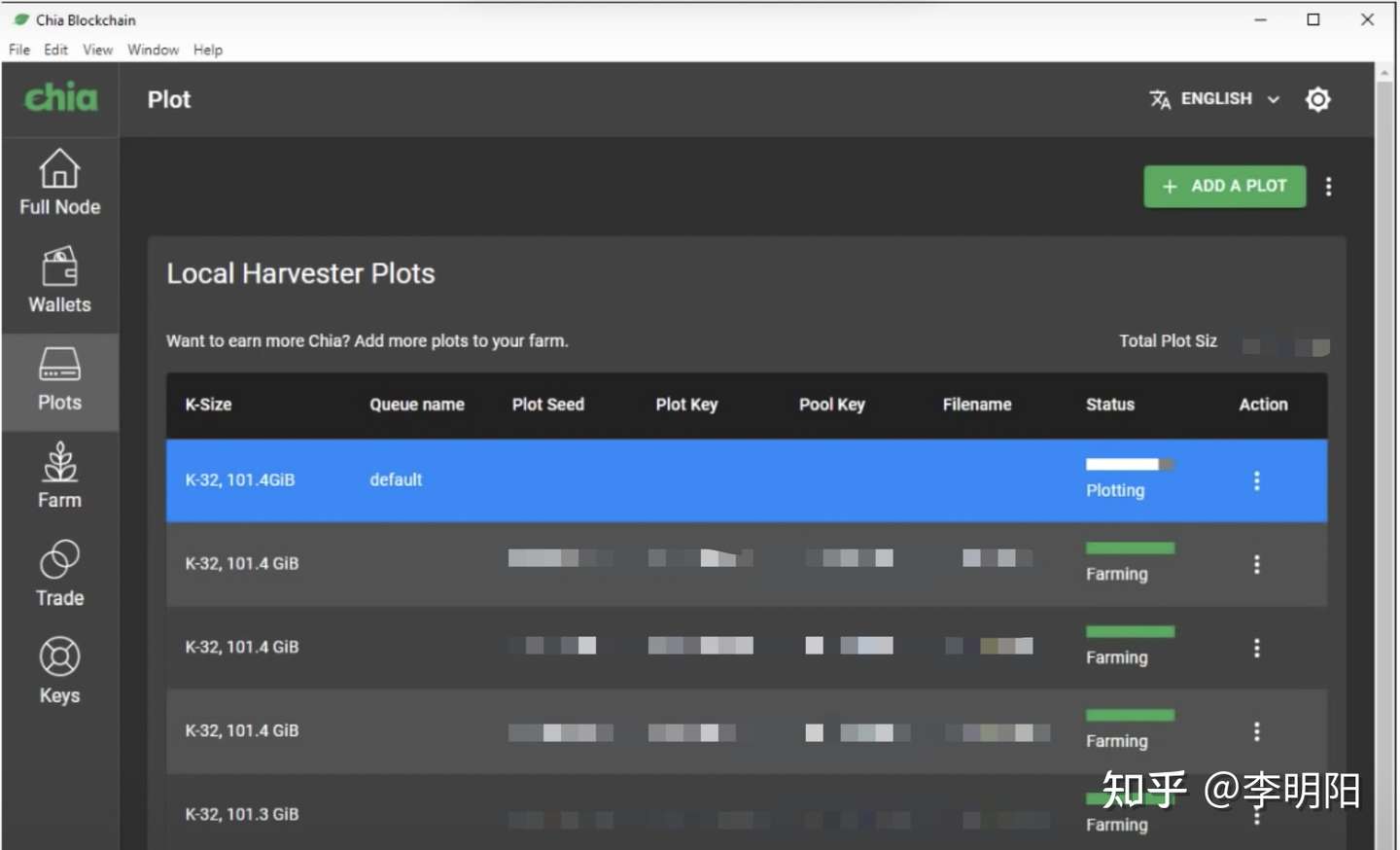Click the Plot Seed column header

click(547, 405)
